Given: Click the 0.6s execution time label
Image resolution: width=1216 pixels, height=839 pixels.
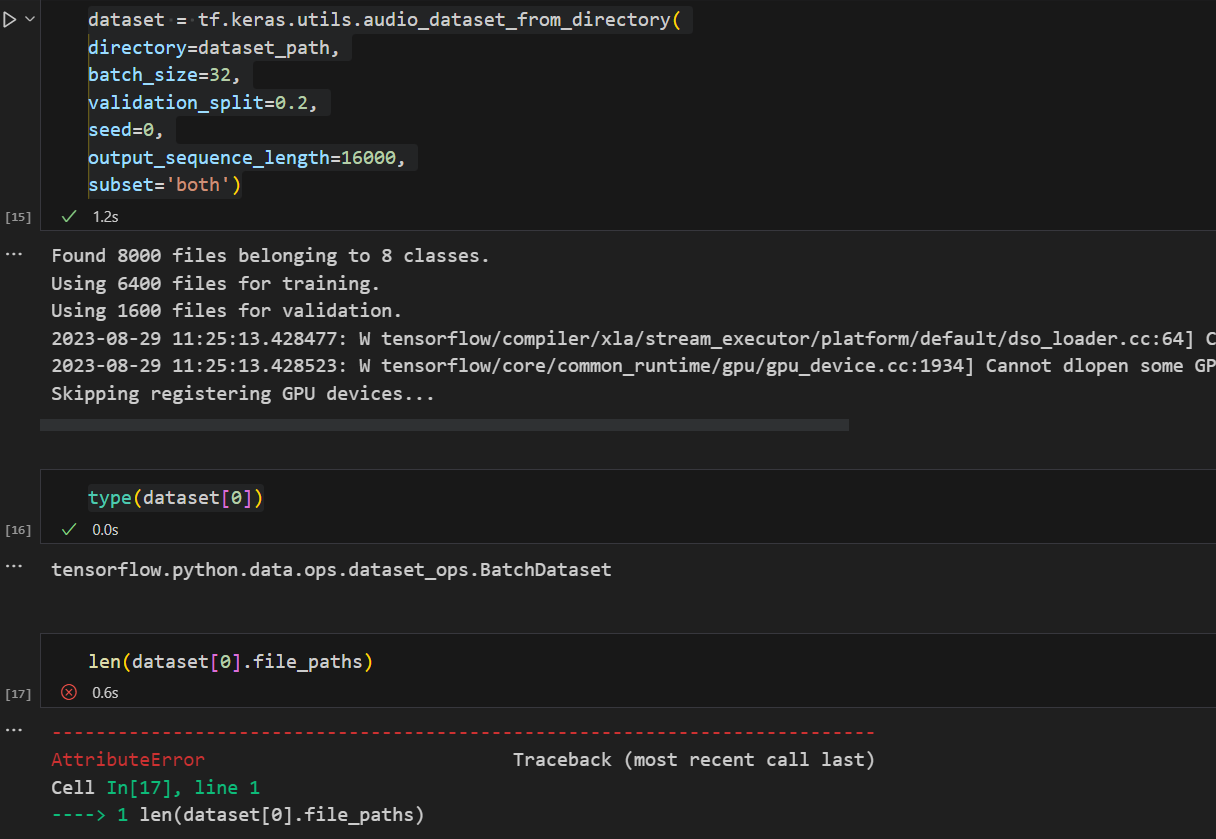Looking at the screenshot, I should pos(105,692).
